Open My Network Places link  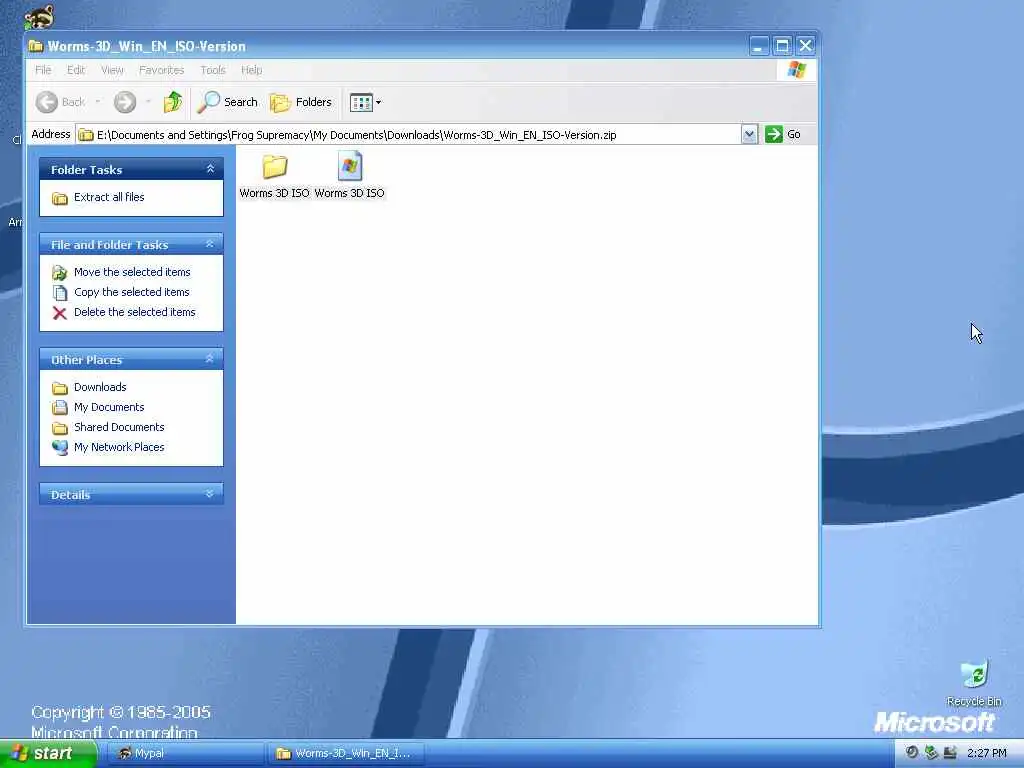point(119,447)
